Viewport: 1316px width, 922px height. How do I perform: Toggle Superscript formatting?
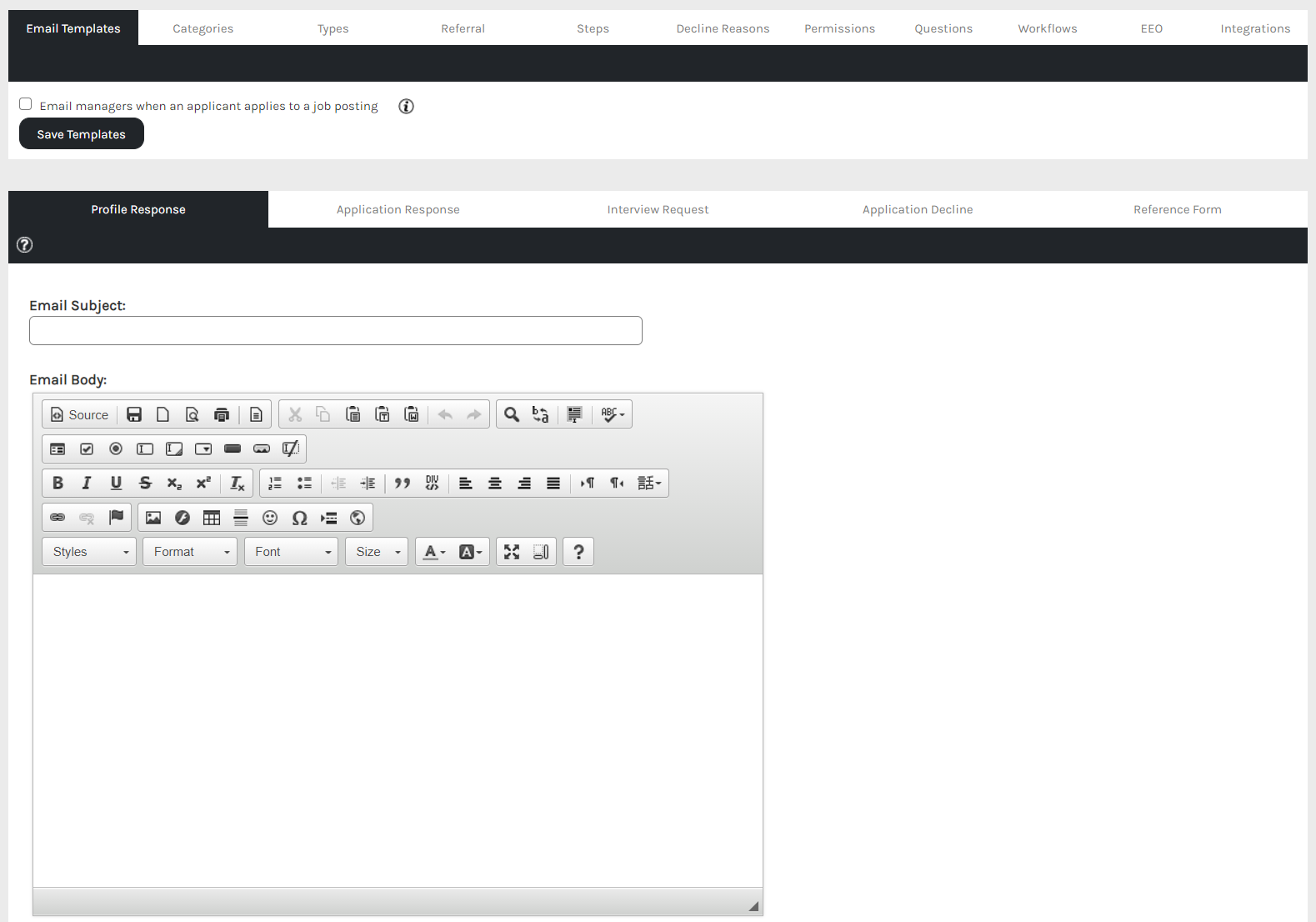(203, 483)
